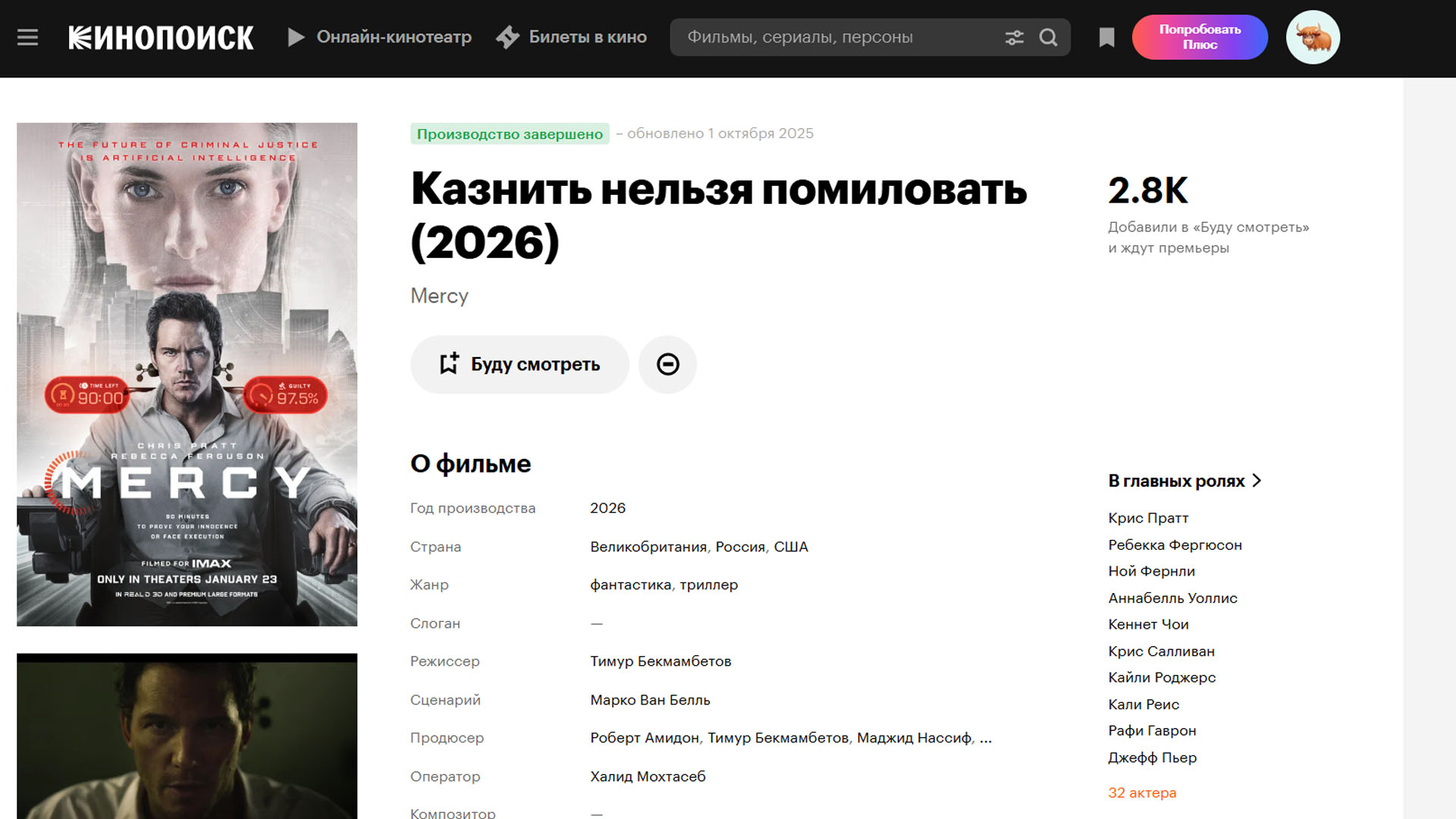1456x819 pixels.
Task: Open the user profile avatar
Action: point(1313,37)
